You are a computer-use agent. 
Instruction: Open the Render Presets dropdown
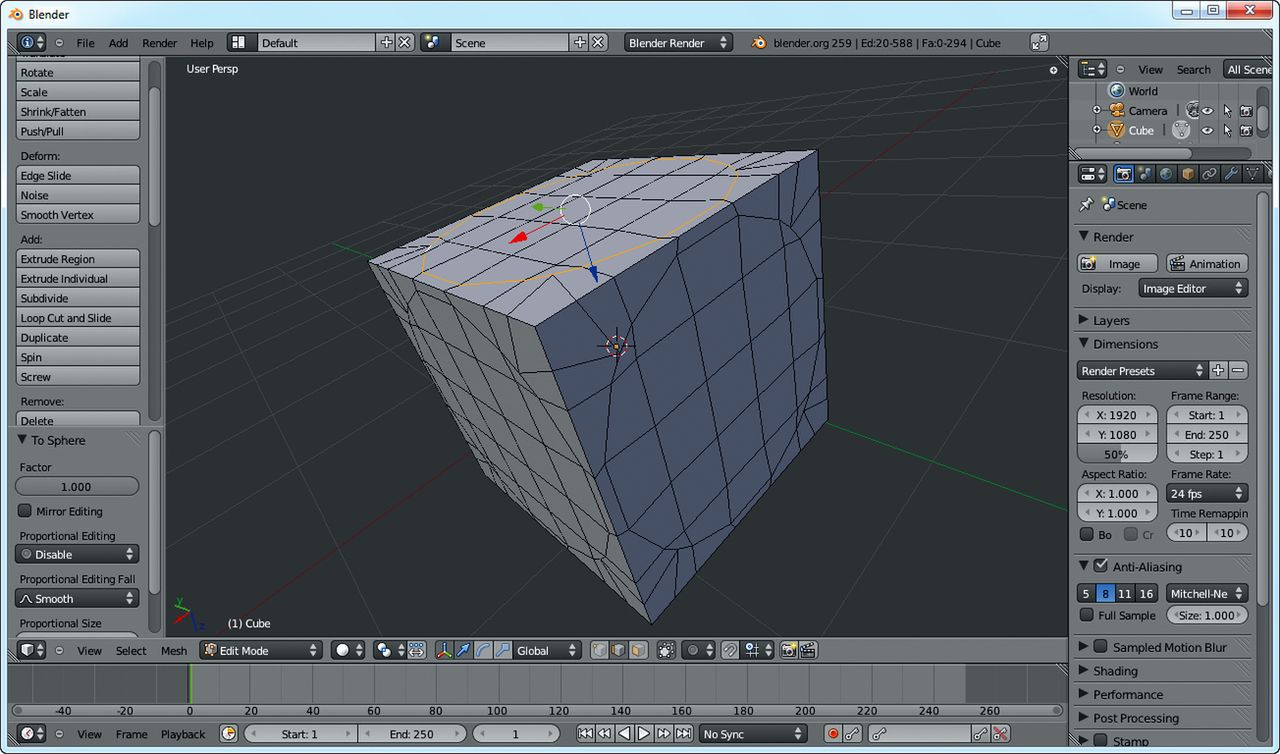click(x=1142, y=370)
